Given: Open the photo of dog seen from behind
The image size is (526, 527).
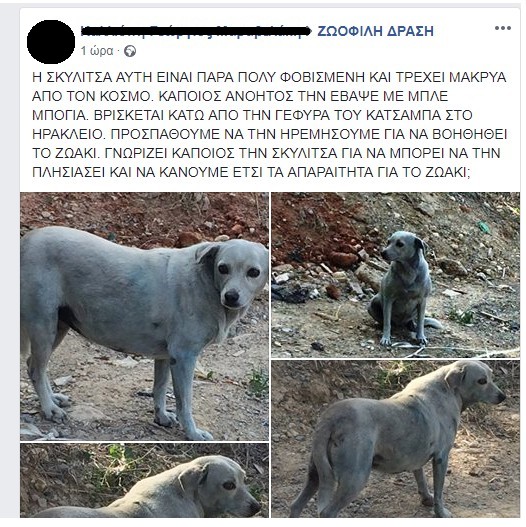Looking at the screenshot, I should tap(395, 439).
